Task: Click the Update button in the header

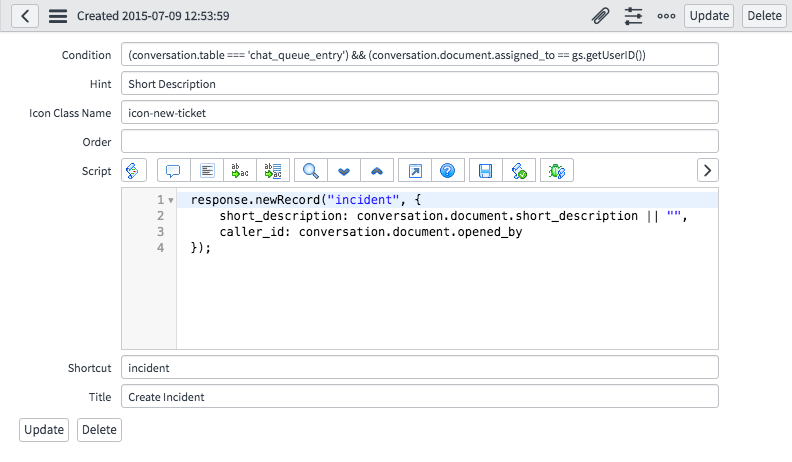Action: click(x=709, y=16)
